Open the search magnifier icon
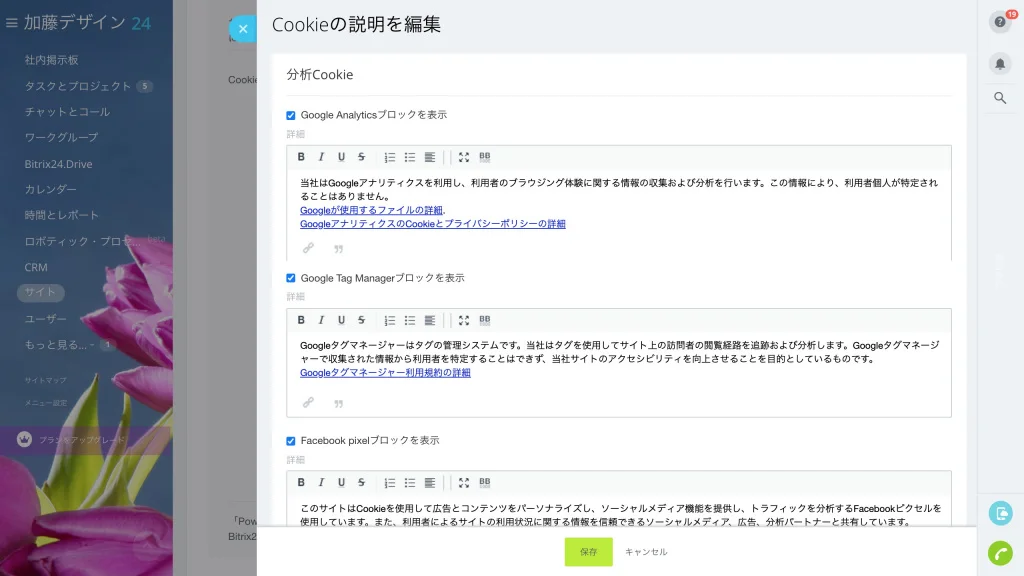The height and width of the screenshot is (576, 1024). coord(1000,98)
